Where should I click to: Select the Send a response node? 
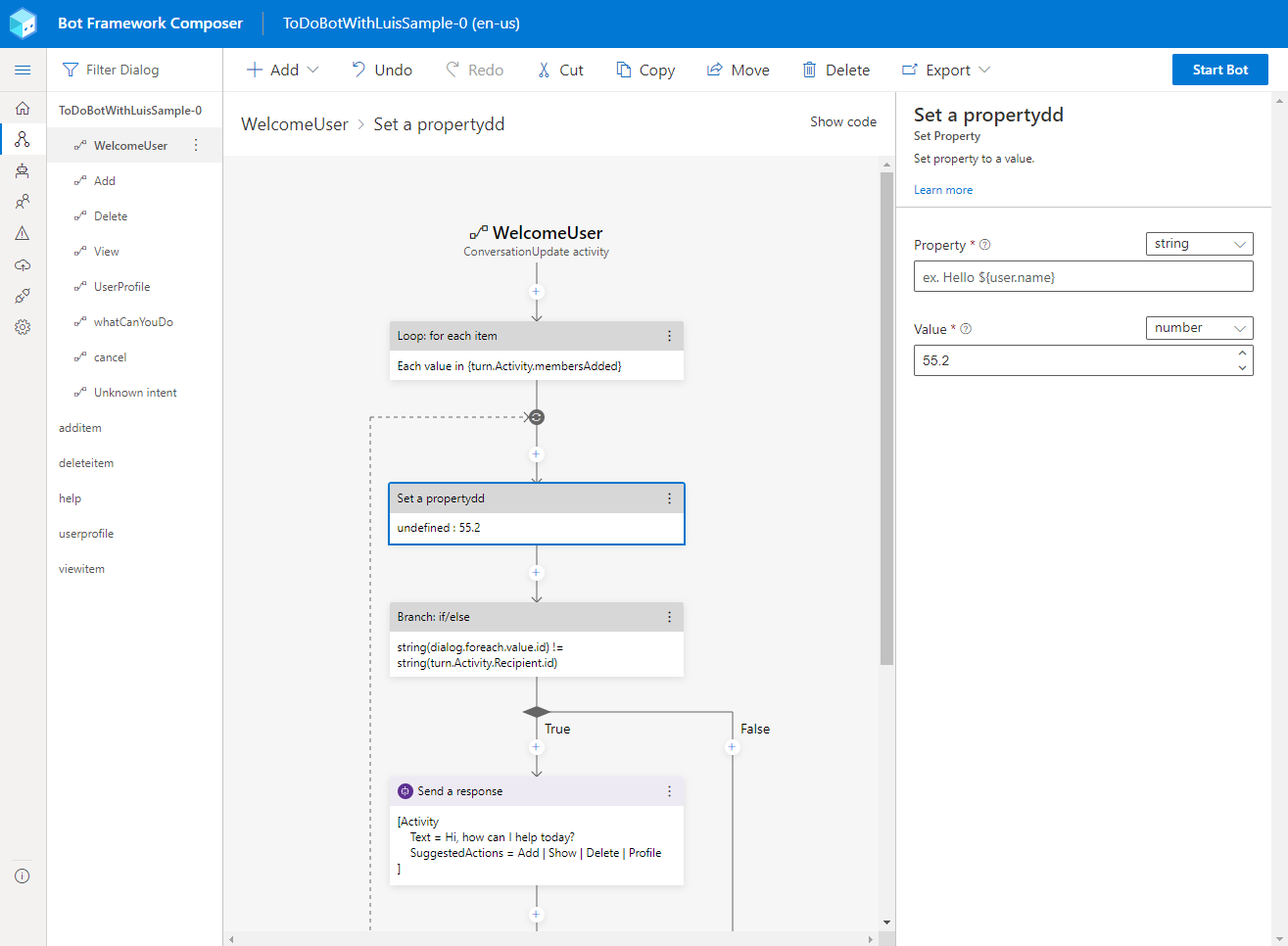537,830
